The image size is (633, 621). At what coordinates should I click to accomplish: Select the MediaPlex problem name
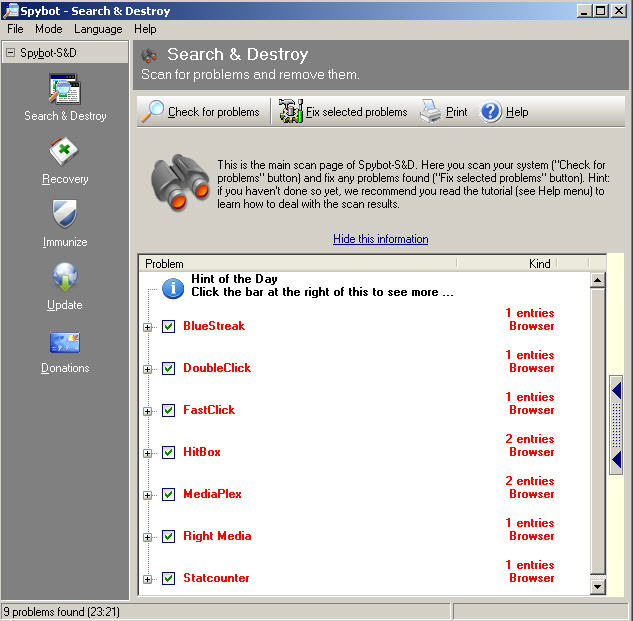pos(212,494)
